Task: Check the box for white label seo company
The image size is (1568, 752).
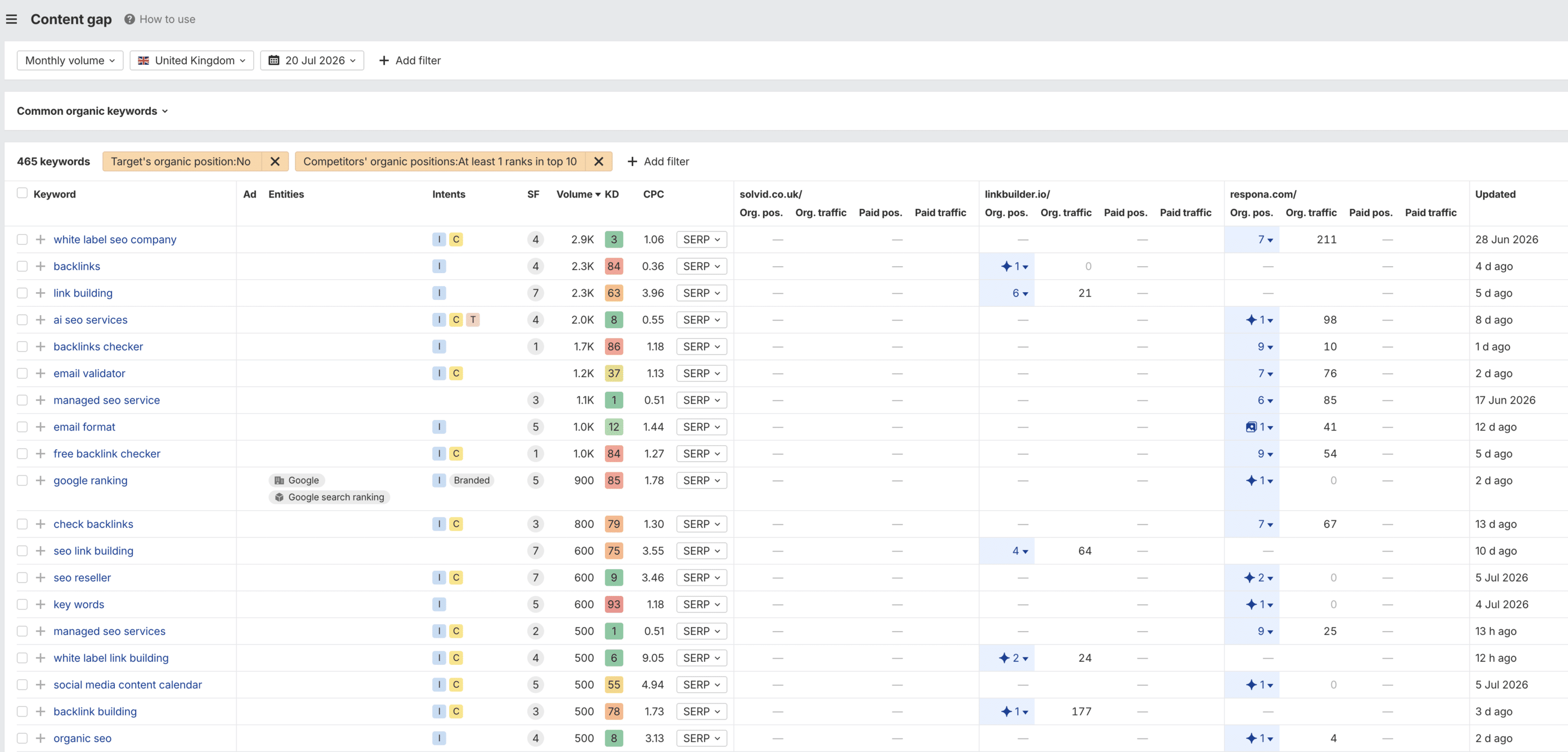Action: [x=22, y=239]
